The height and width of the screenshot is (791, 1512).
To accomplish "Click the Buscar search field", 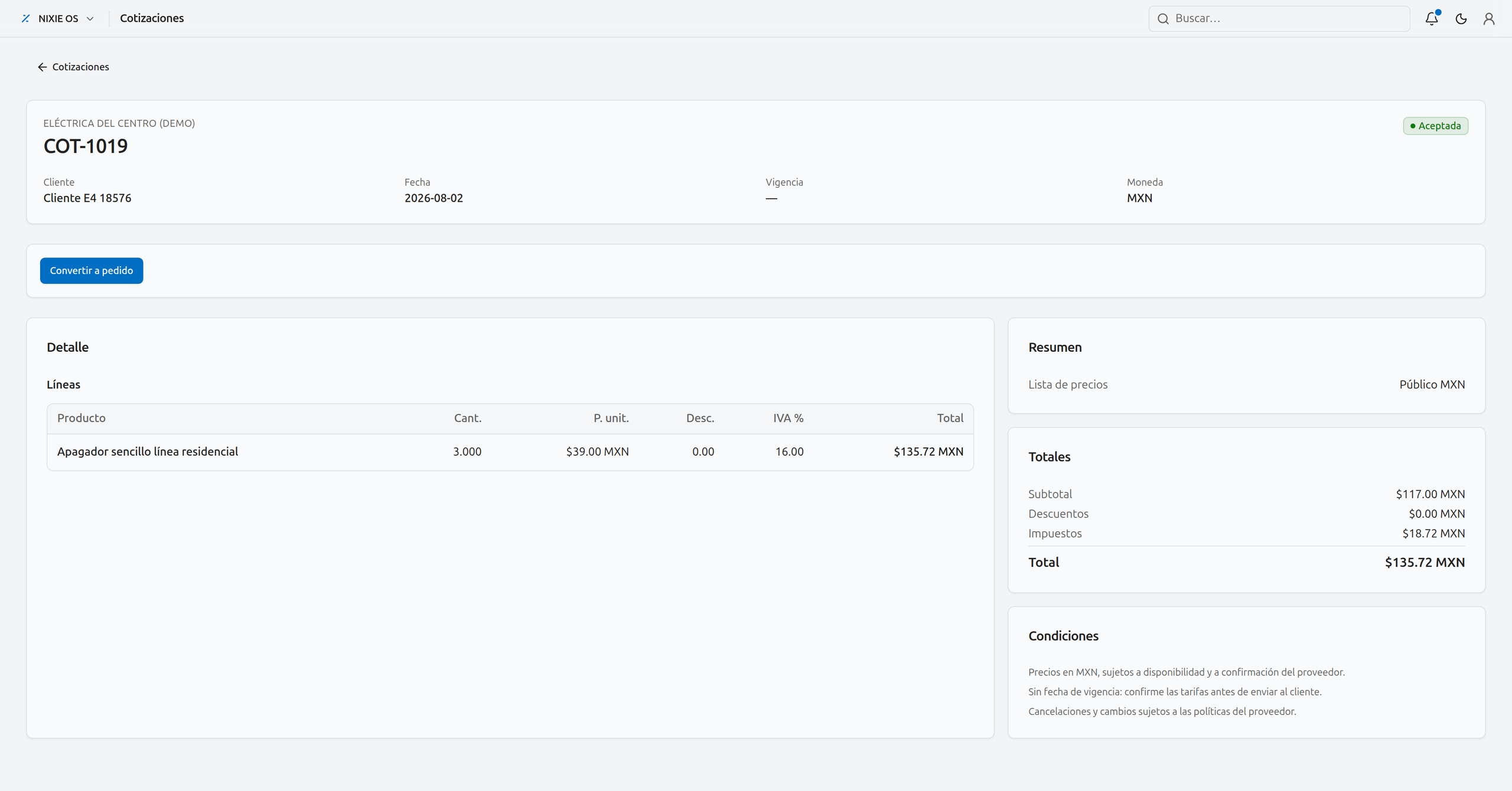I will 1279,18.
